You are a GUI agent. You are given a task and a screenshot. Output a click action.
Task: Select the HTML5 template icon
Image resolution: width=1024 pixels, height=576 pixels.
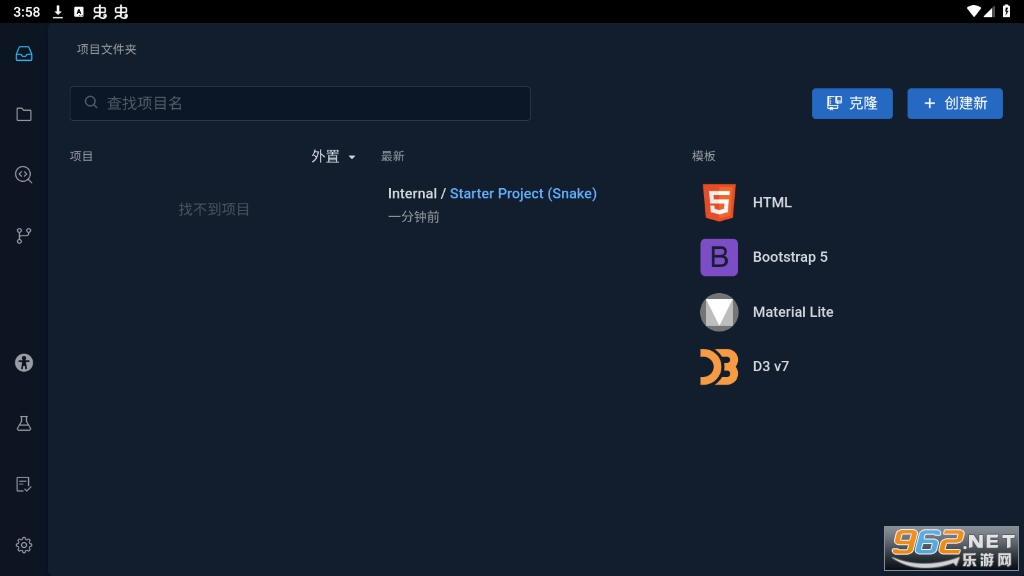pos(718,203)
